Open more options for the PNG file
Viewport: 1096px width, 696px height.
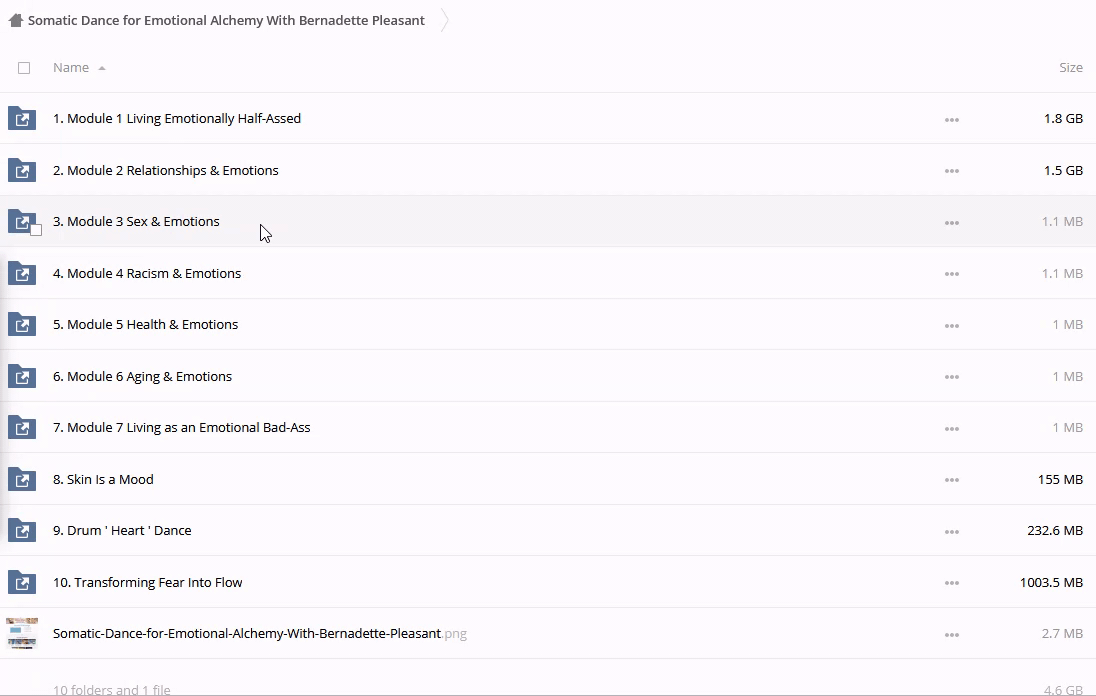point(951,635)
